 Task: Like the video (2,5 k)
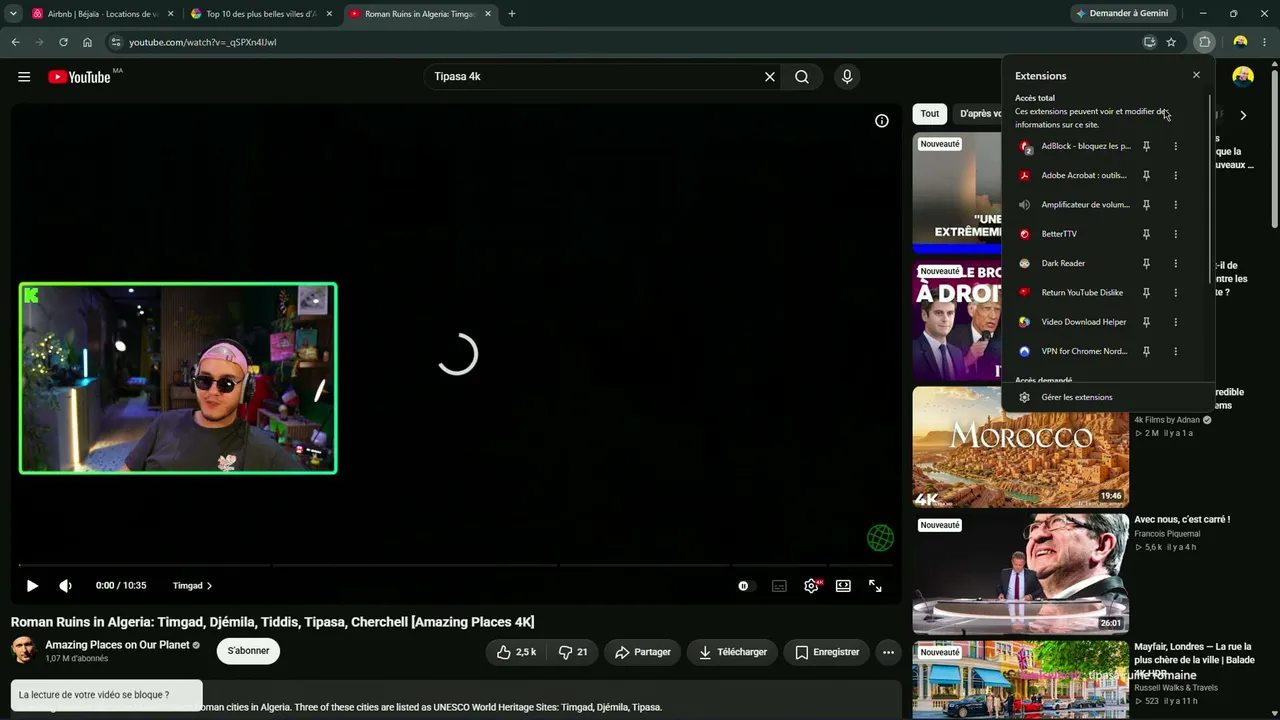coord(517,652)
